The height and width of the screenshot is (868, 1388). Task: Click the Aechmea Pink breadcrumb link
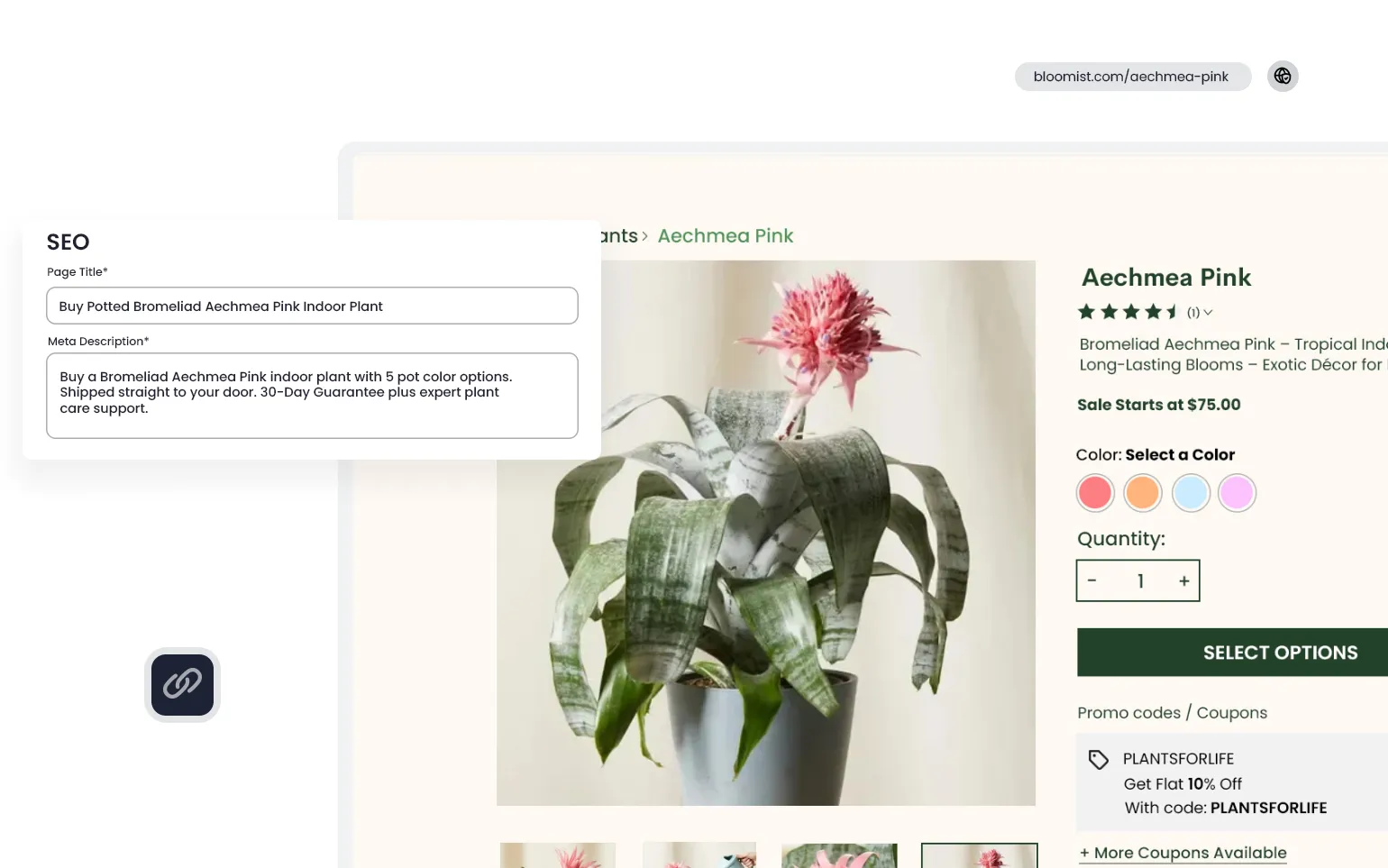tap(726, 236)
